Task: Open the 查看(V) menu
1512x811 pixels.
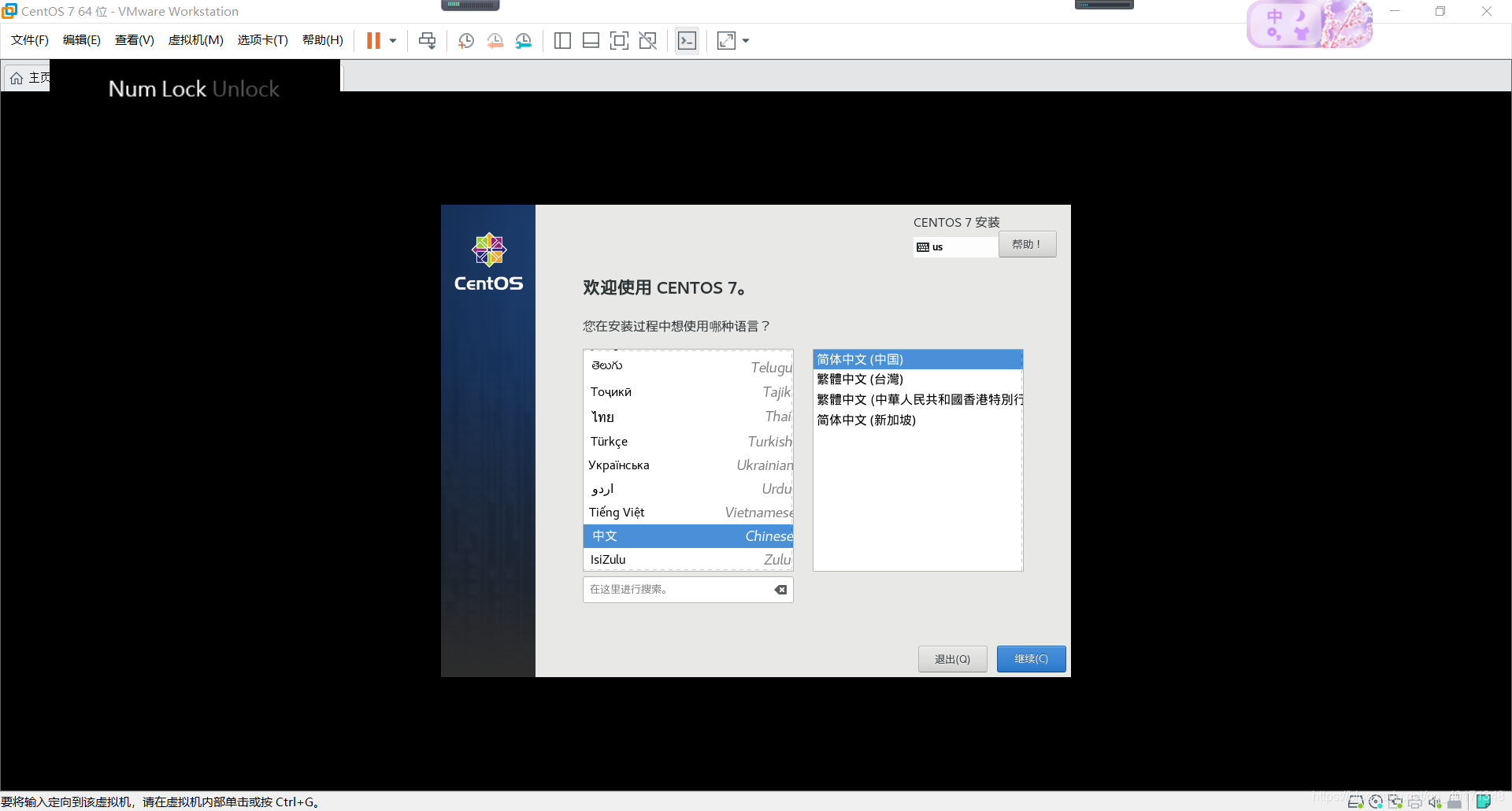Action: pyautogui.click(x=135, y=40)
